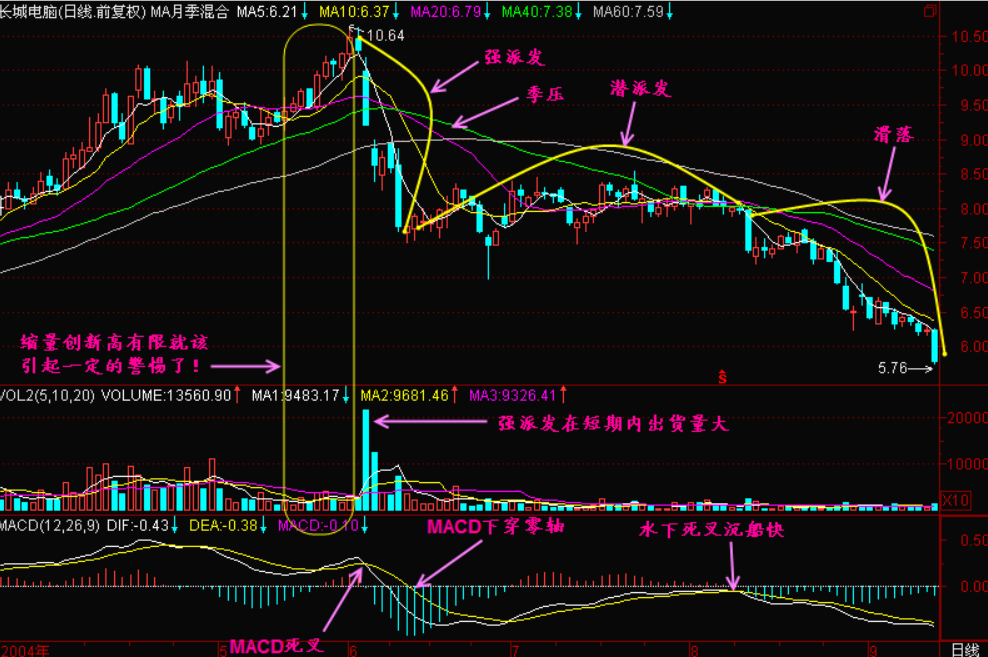The width and height of the screenshot is (988, 657).
Task: Click the 长城电脑 stock title label
Action: click(29, 11)
